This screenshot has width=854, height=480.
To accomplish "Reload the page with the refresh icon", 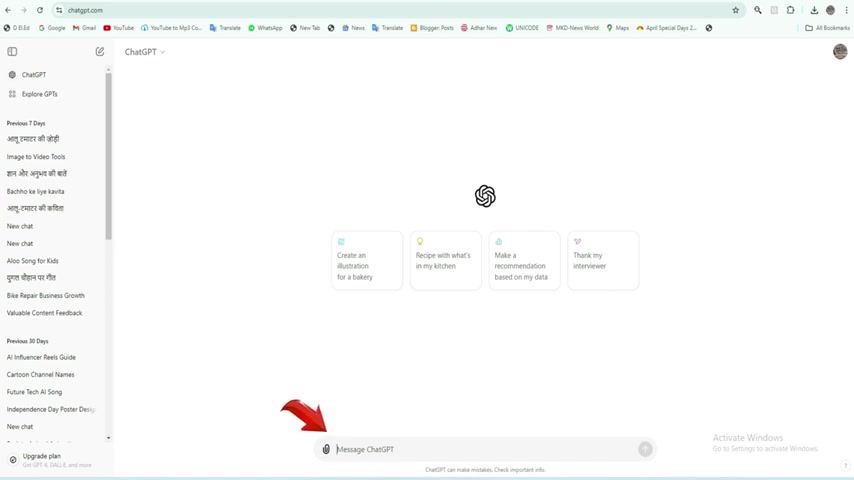I will pyautogui.click(x=40, y=10).
